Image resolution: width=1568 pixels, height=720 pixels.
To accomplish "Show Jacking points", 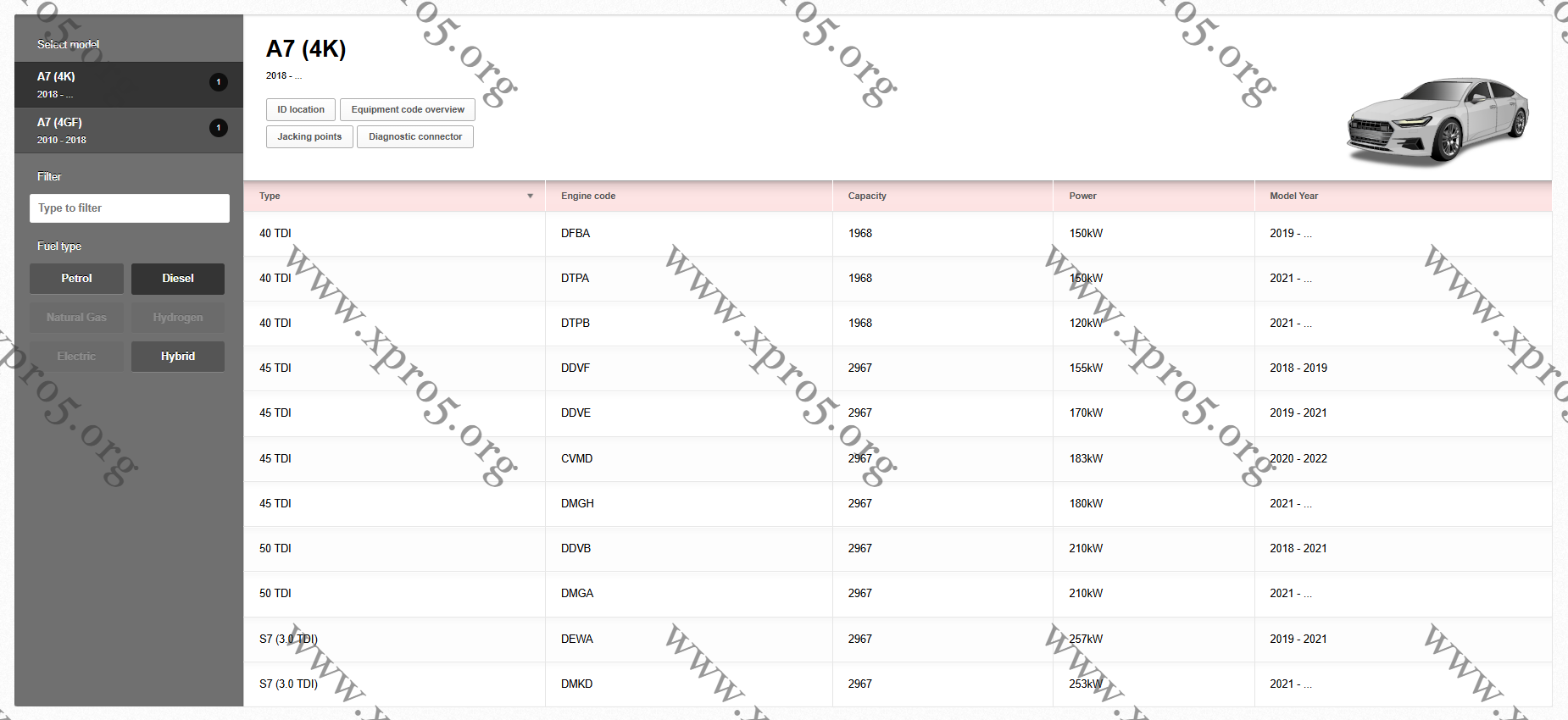I will point(309,136).
